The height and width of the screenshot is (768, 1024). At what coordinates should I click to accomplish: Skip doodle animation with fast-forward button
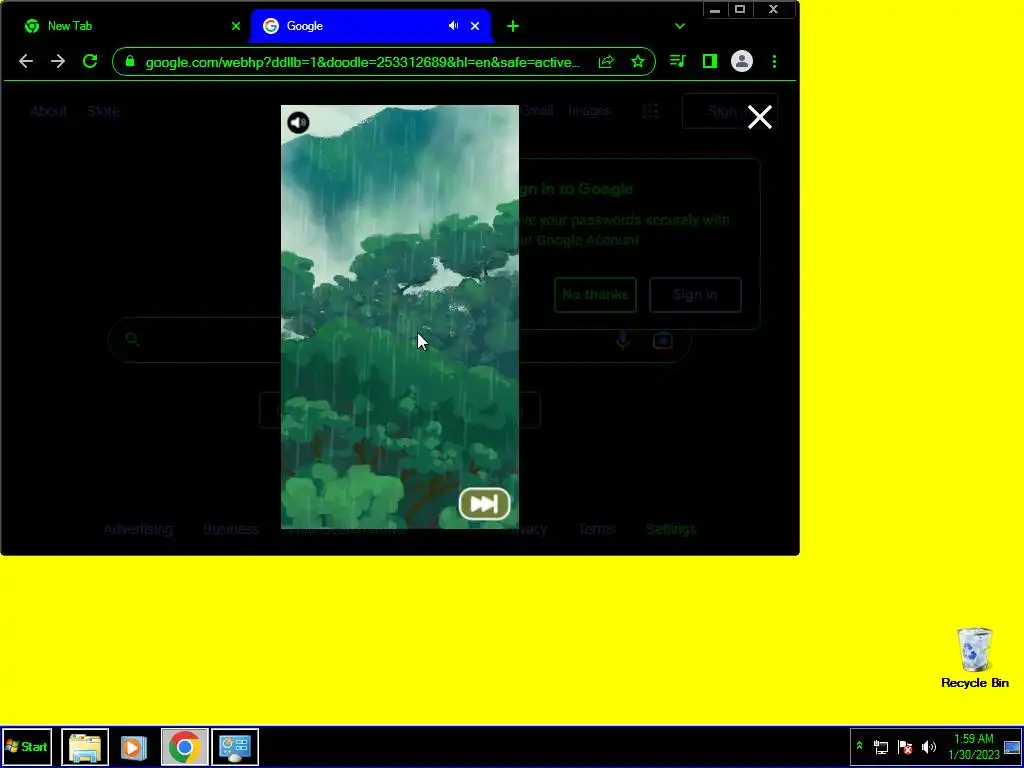pyautogui.click(x=484, y=504)
